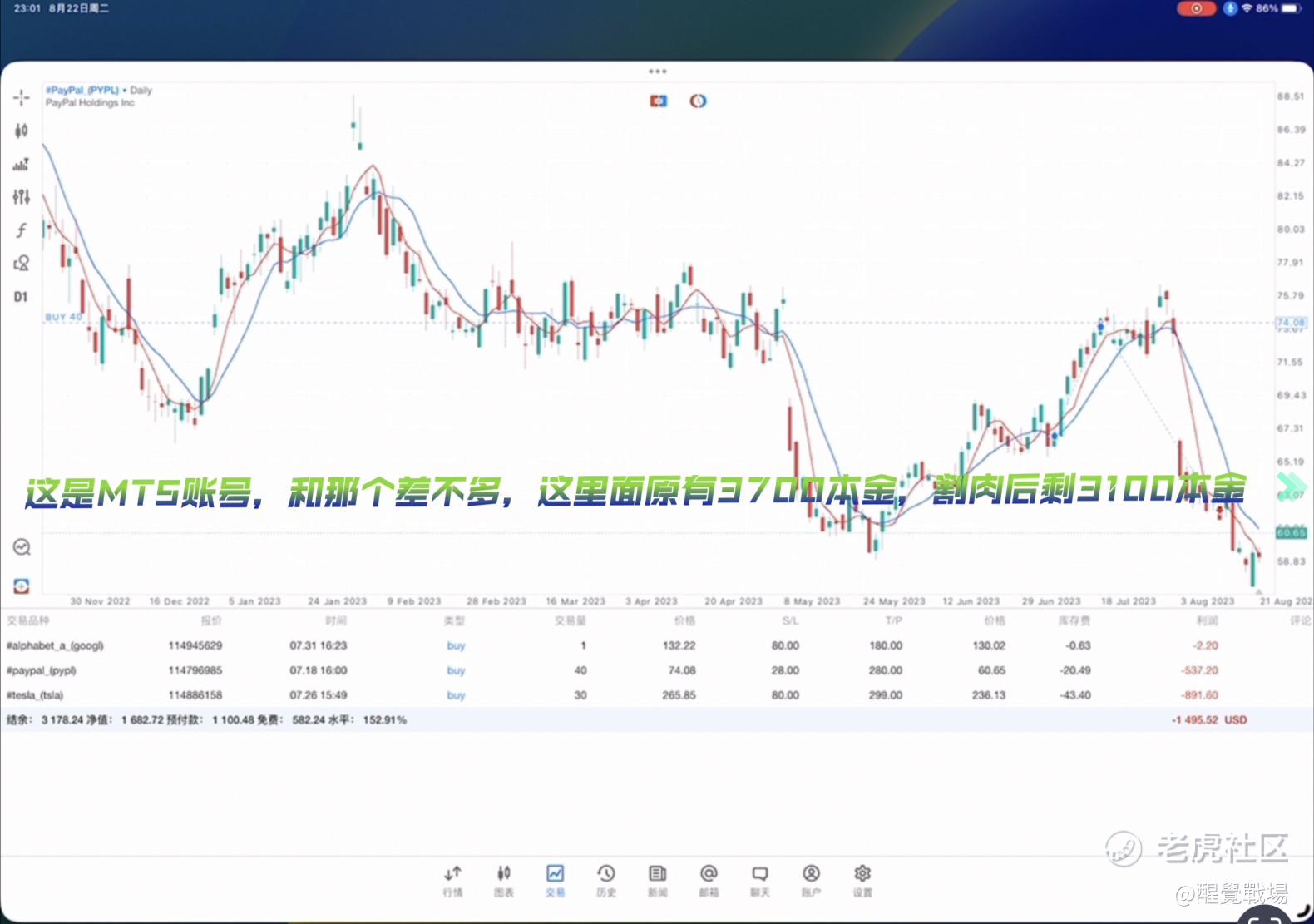Viewport: 1314px width, 924px height.
Task: Sort by the 报价 column header
Action: tap(211, 620)
